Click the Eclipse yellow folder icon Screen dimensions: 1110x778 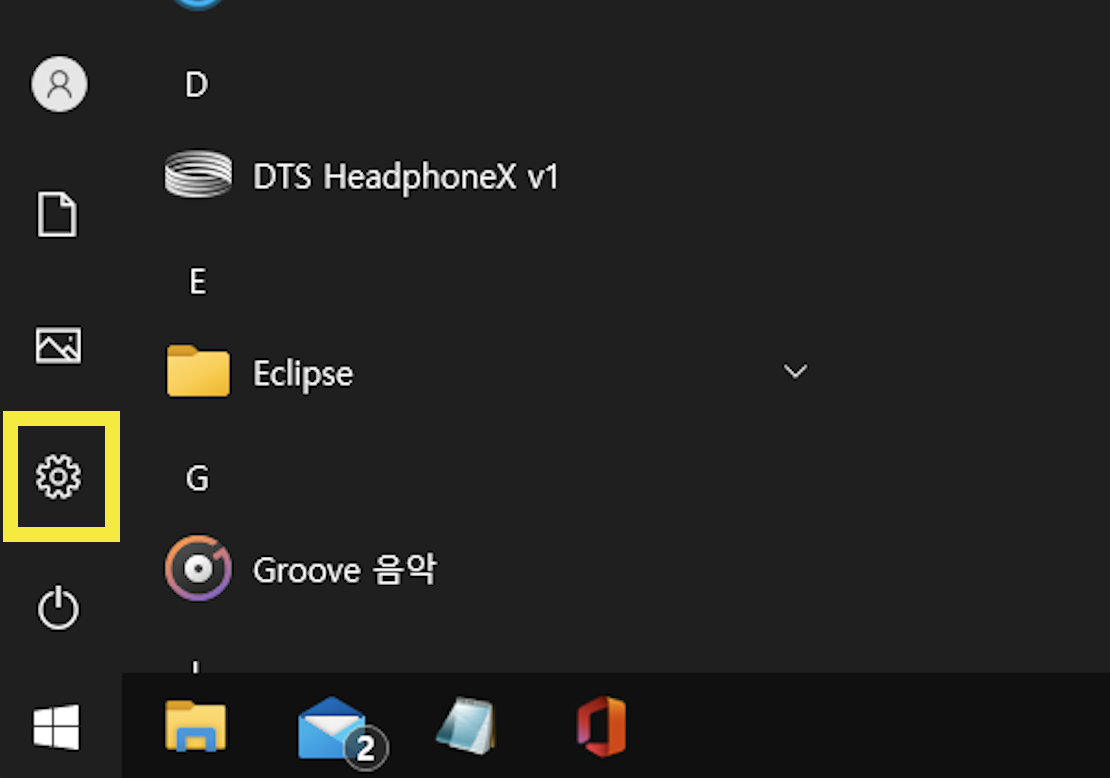(198, 371)
